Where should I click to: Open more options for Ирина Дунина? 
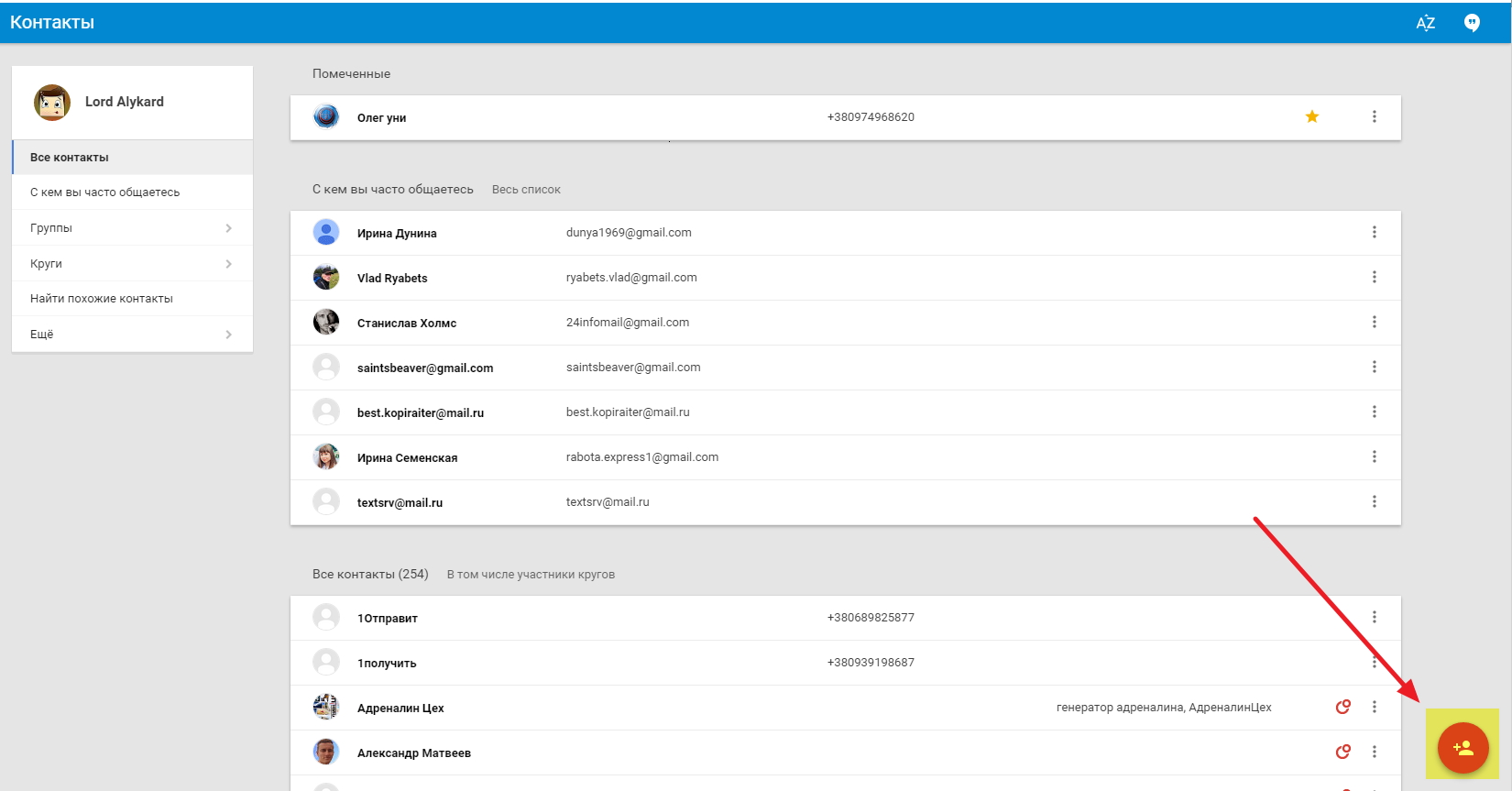(x=1374, y=233)
